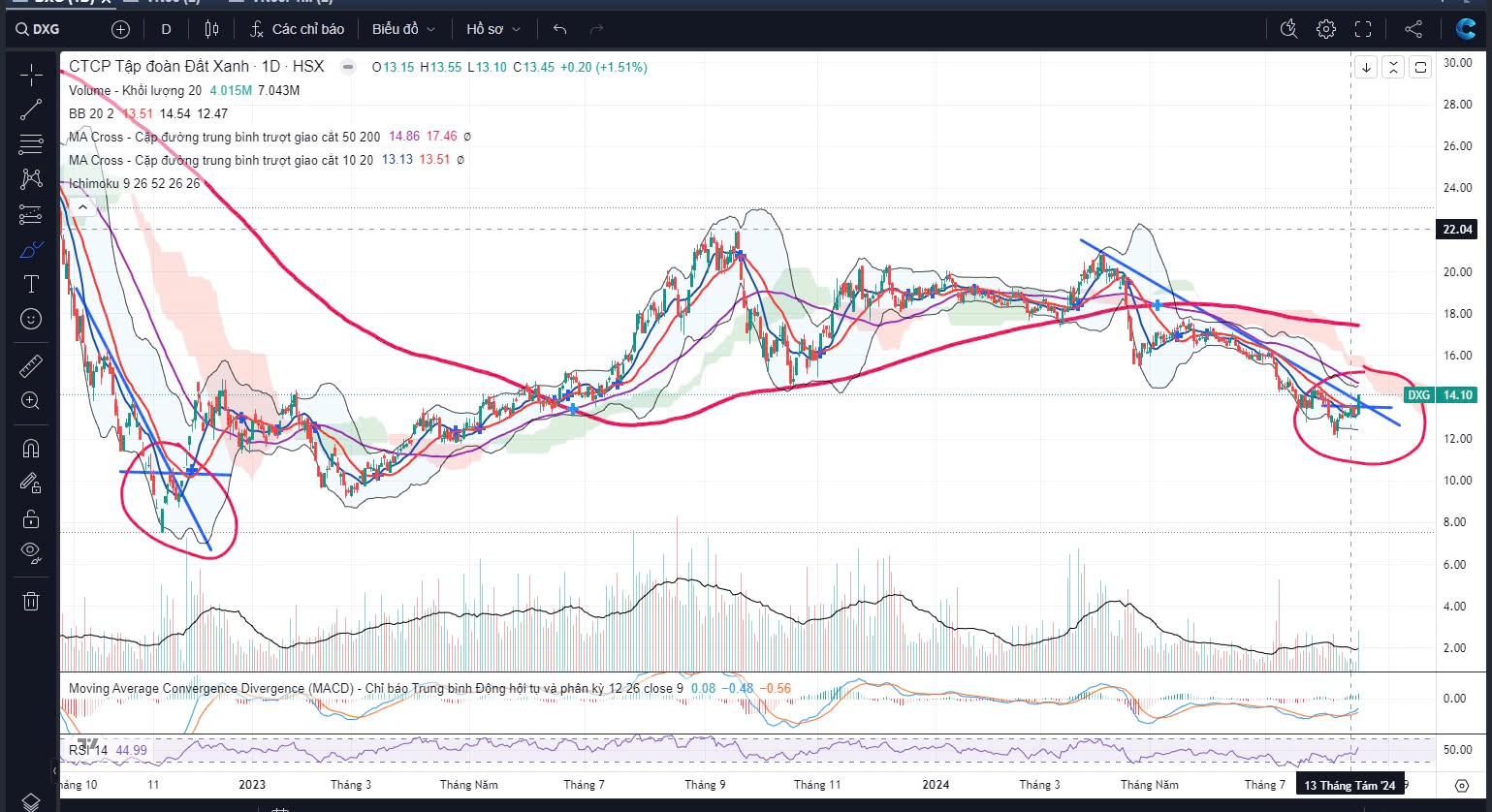Open the forecasting and measurement tools
This screenshot has width=1492, height=812.
(x=31, y=214)
